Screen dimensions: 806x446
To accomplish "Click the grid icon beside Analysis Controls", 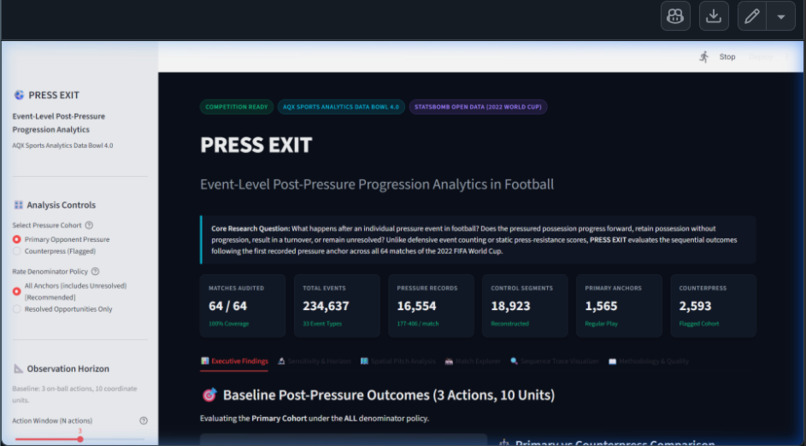I will click(x=19, y=205).
